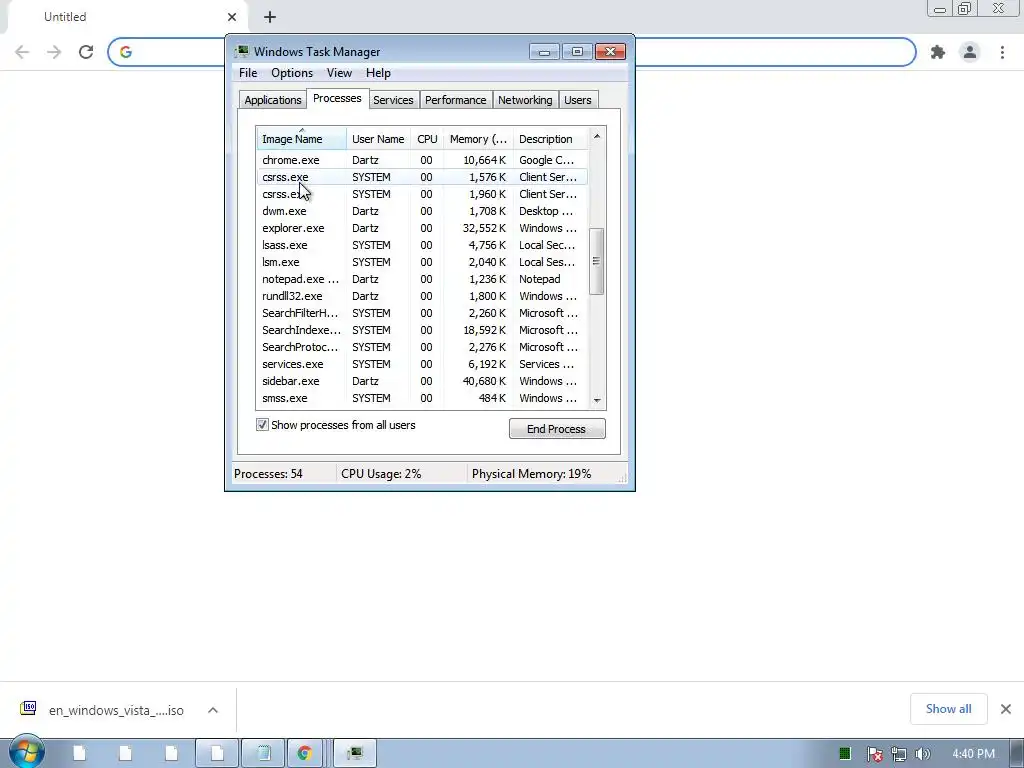Click the process list scroll up arrow
Image resolution: width=1024 pixels, height=768 pixels.
pyautogui.click(x=597, y=136)
